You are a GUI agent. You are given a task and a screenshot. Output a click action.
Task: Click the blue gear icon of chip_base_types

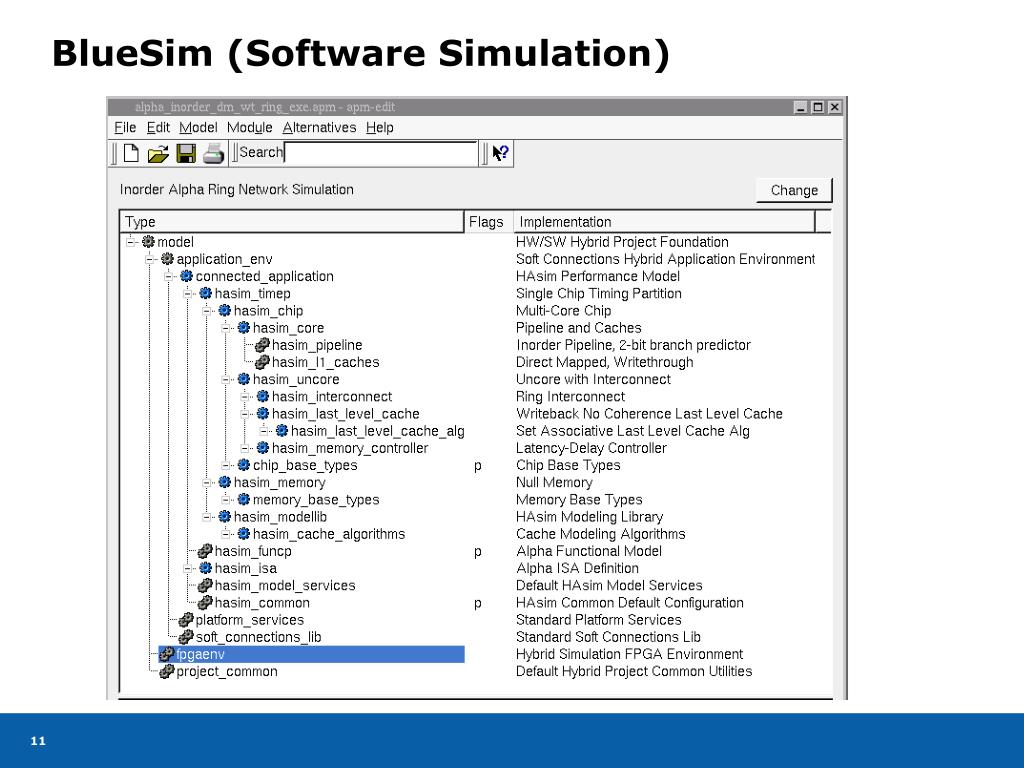(244, 465)
